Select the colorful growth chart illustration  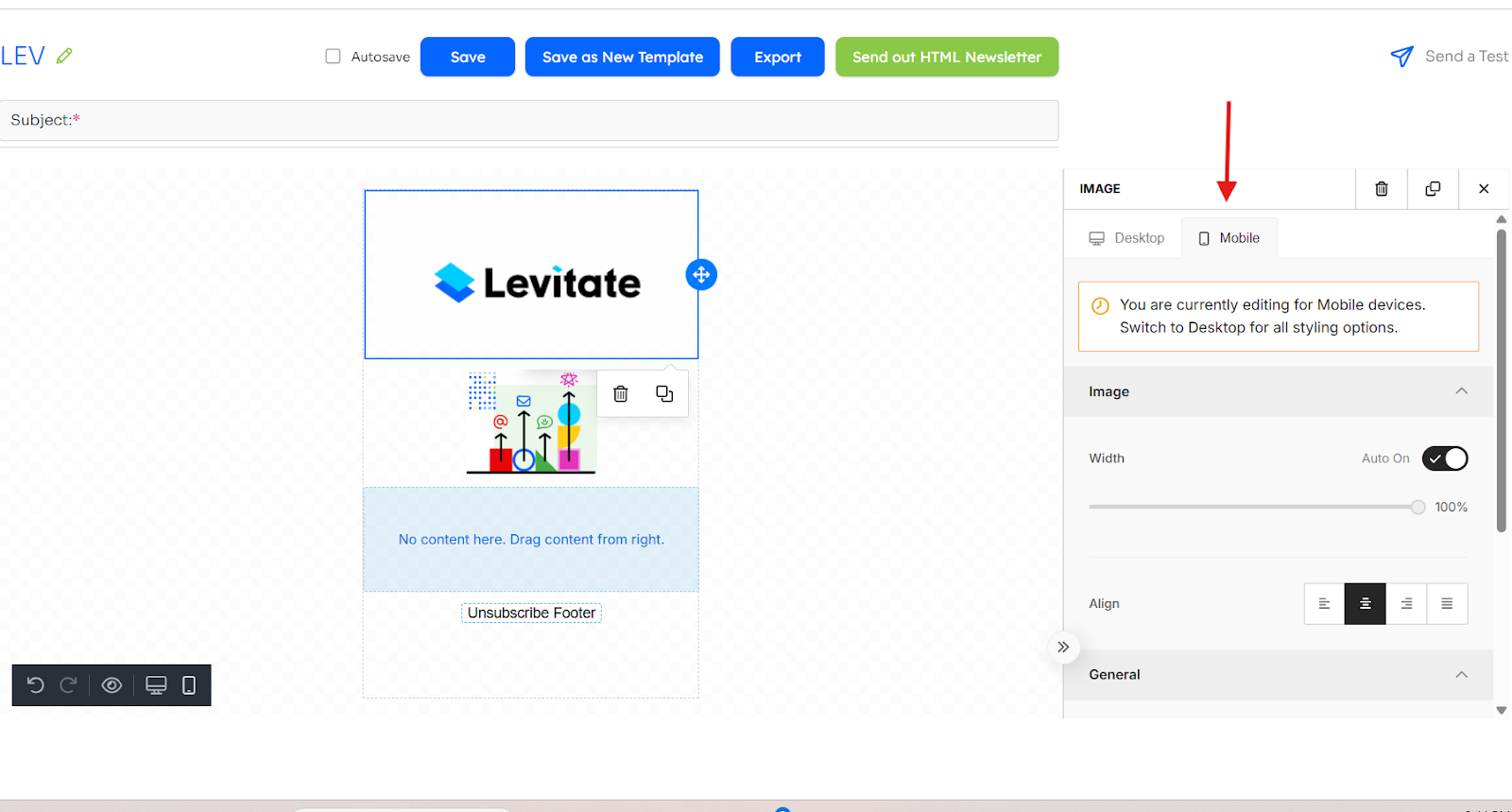pyautogui.click(x=531, y=423)
